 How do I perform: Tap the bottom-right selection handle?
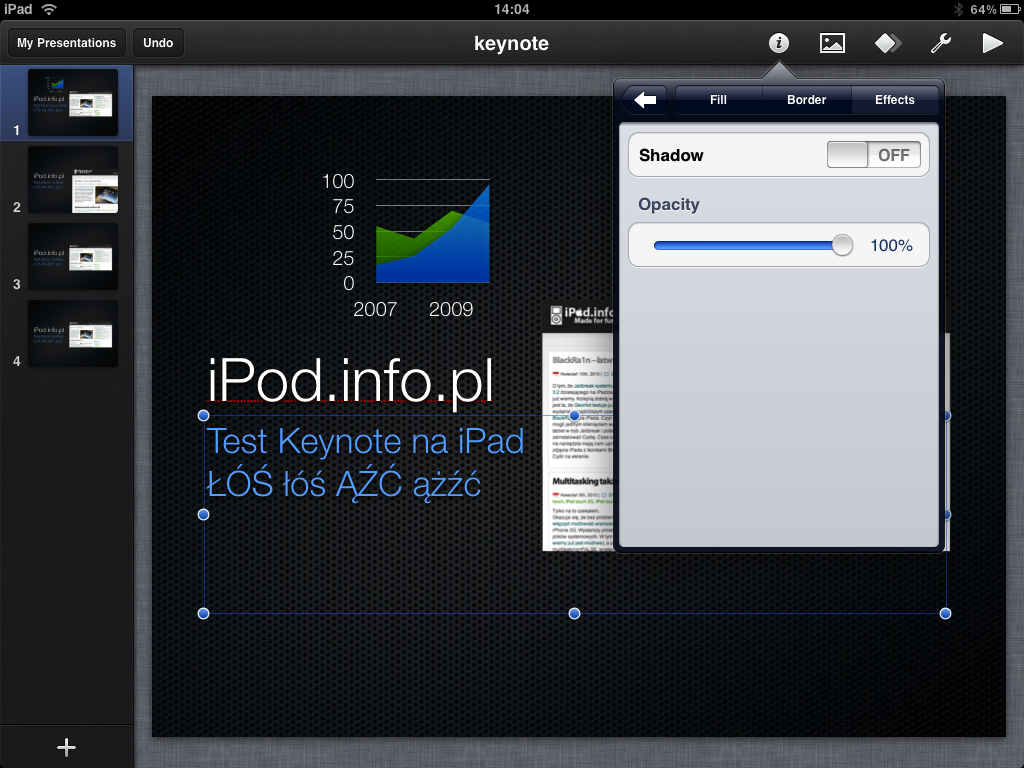click(945, 613)
